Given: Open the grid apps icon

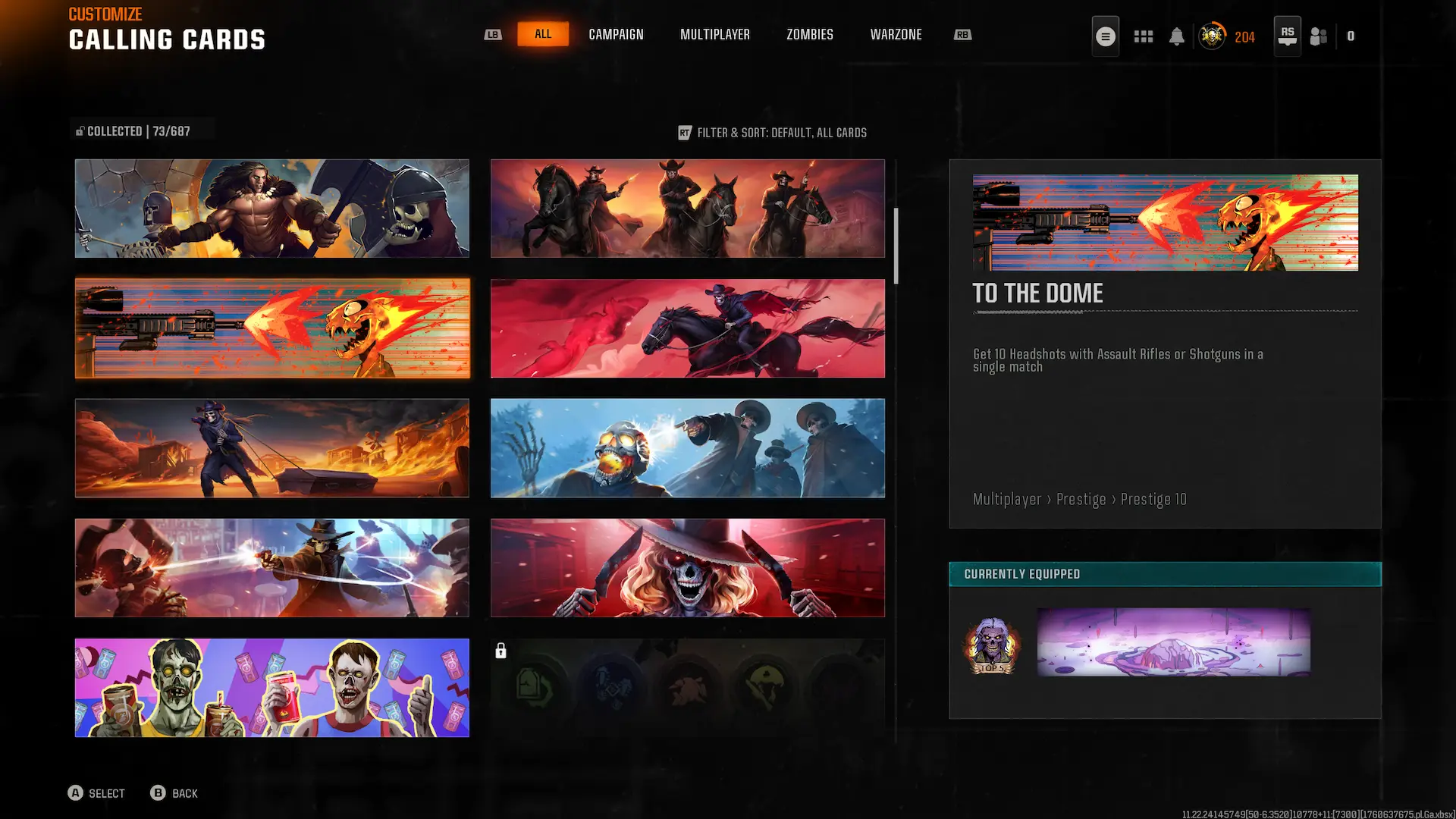Looking at the screenshot, I should 1143,36.
